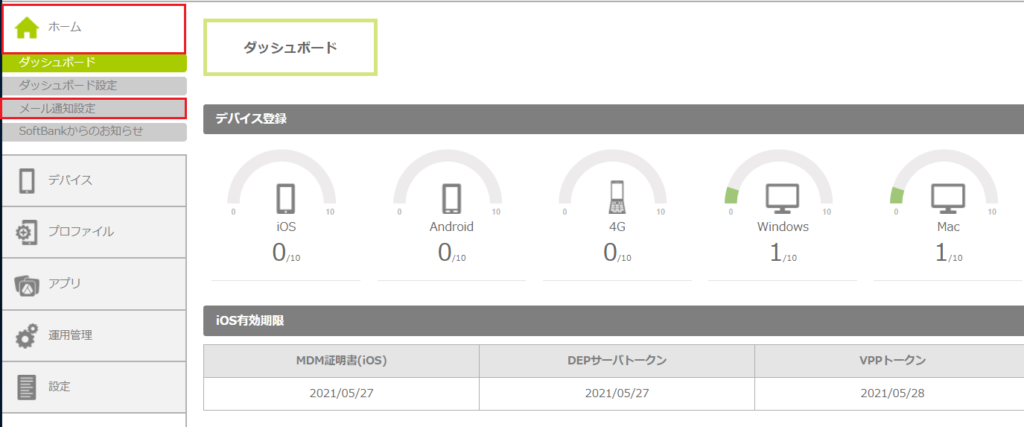This screenshot has width=1024, height=427.
Task: Click the 運用管理 gears icon
Action: [27, 336]
